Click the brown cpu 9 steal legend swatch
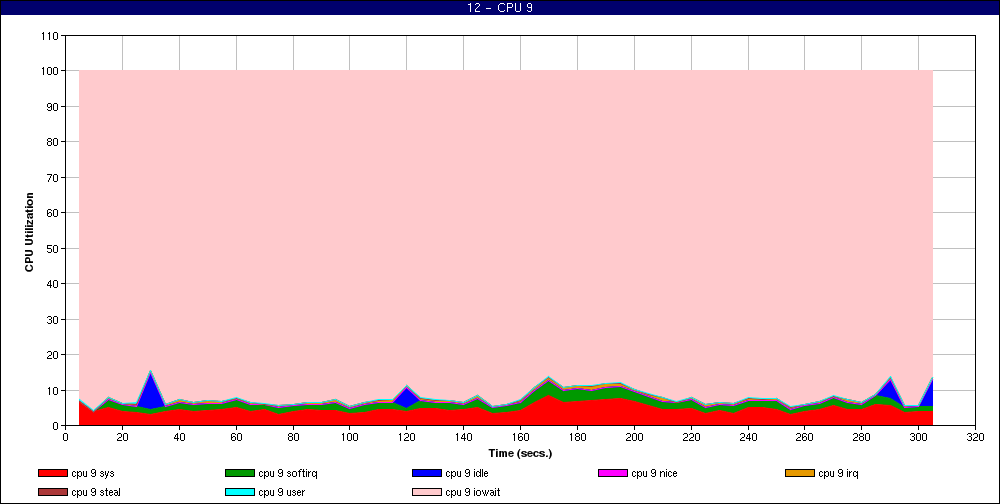The height and width of the screenshot is (504, 1000). click(x=52, y=493)
